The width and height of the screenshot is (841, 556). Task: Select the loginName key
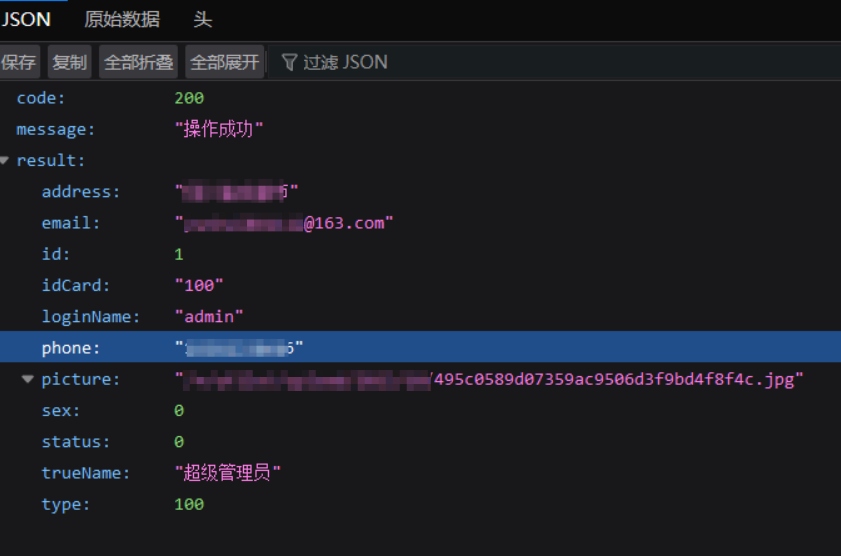[x=91, y=316]
